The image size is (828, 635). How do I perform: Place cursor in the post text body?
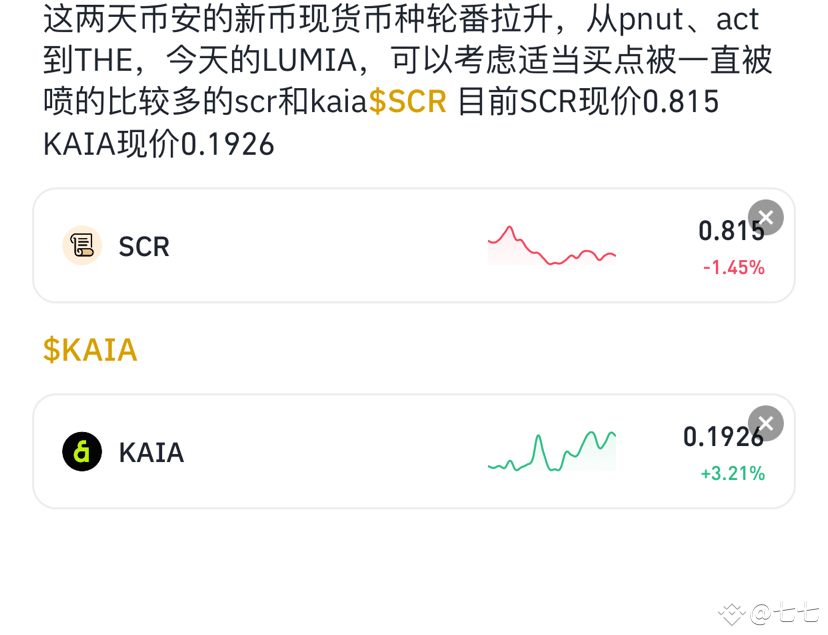408,80
